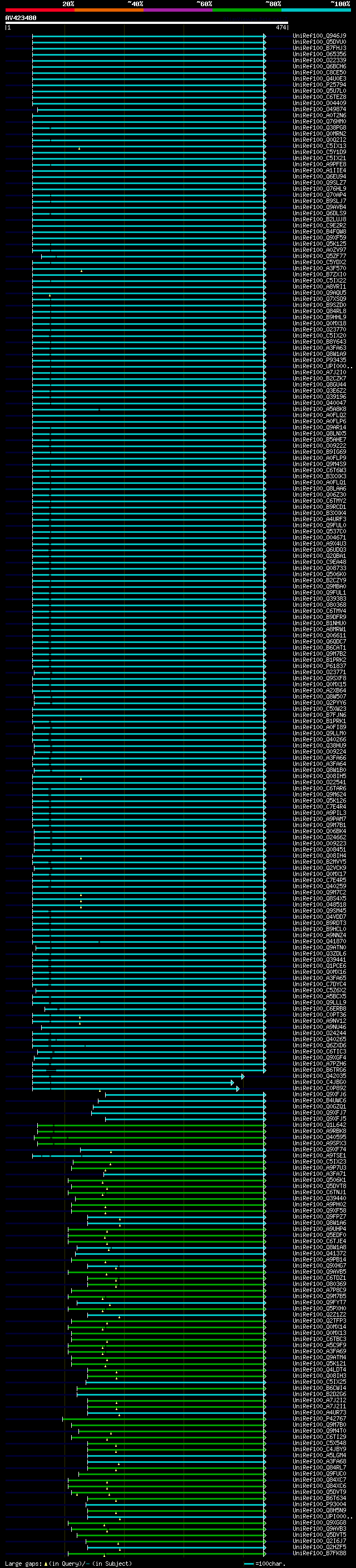The height and width of the screenshot is (1568, 356).
Task: Select hit label UniRef100_P42767
Action: point(319,1419)
